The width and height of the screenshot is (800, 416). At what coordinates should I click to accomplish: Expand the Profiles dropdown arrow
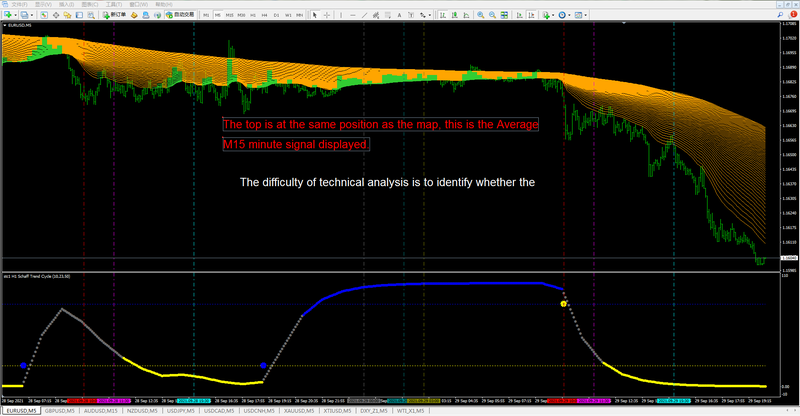pos(32,15)
